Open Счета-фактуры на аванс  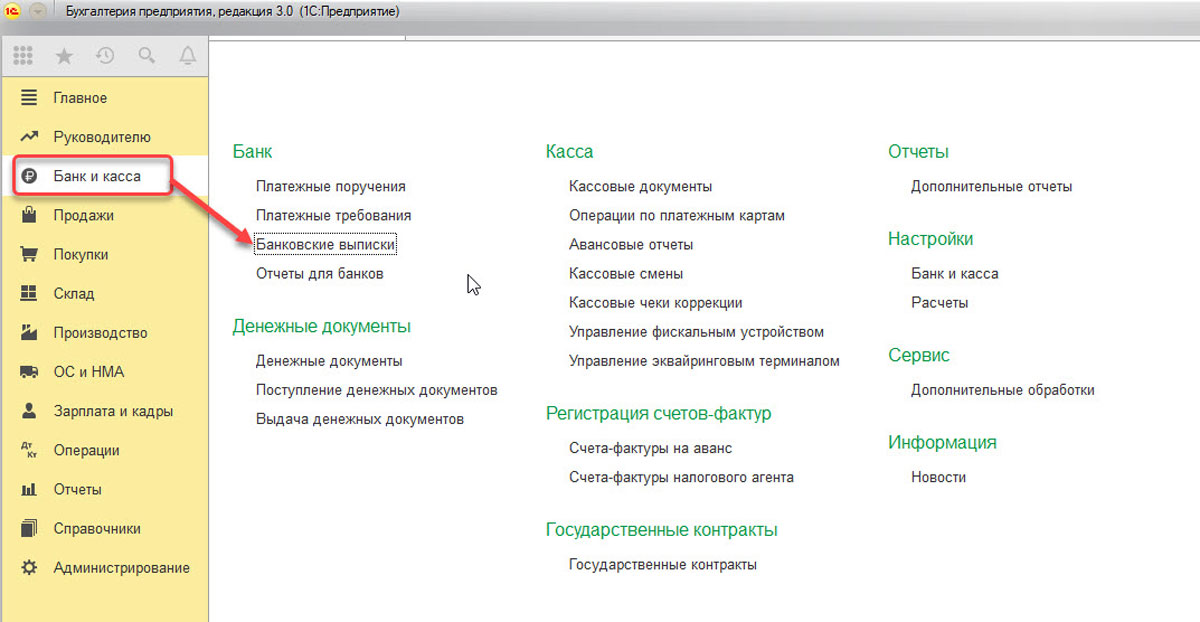click(x=650, y=448)
